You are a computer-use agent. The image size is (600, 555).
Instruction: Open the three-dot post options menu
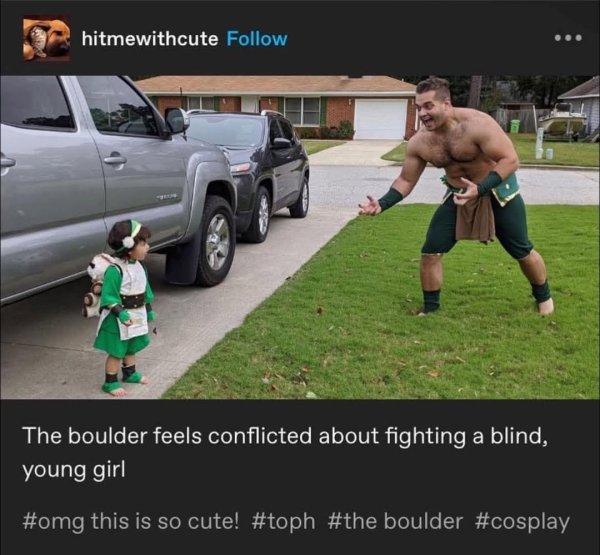(568, 38)
